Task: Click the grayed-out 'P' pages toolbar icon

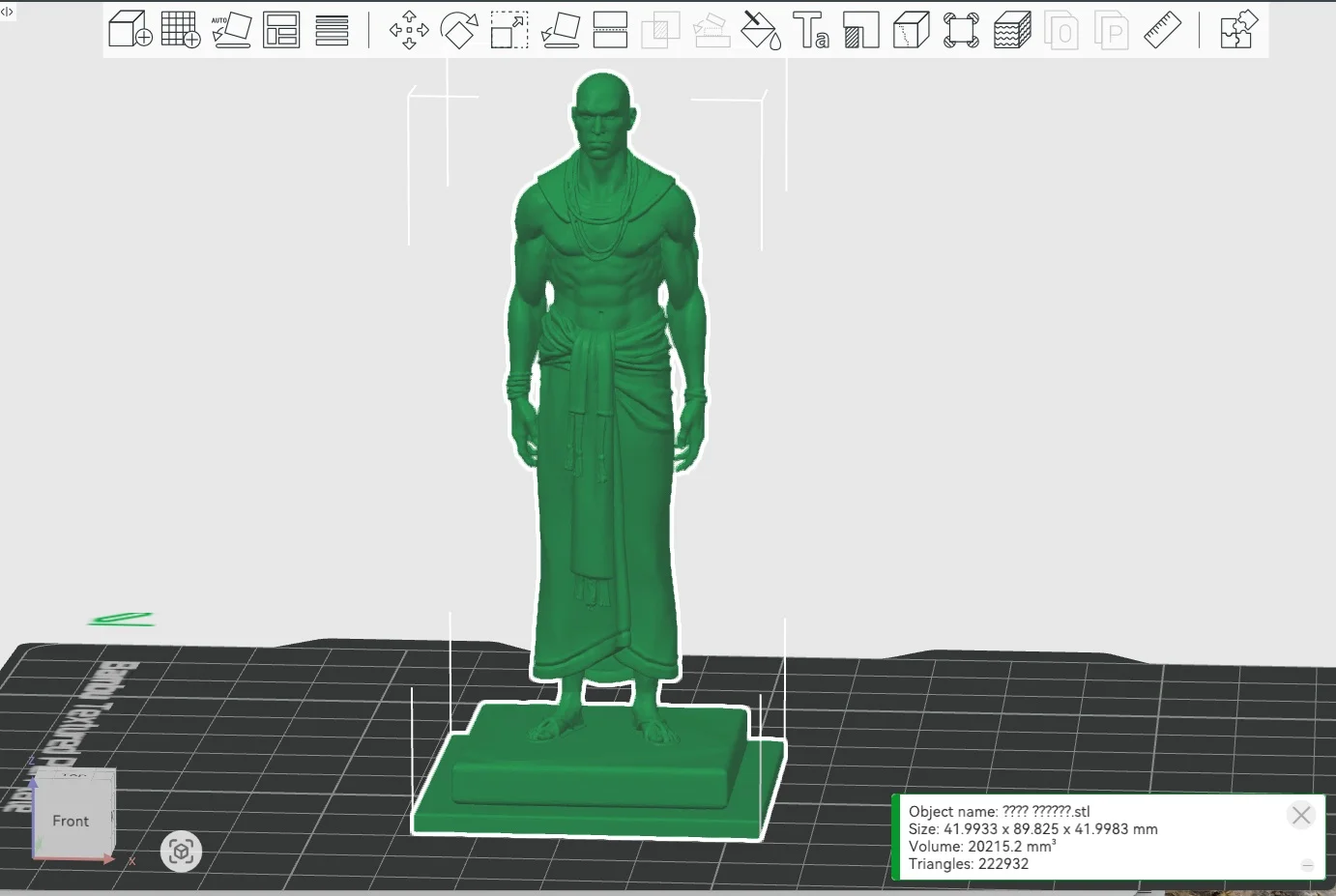Action: coord(1112,30)
